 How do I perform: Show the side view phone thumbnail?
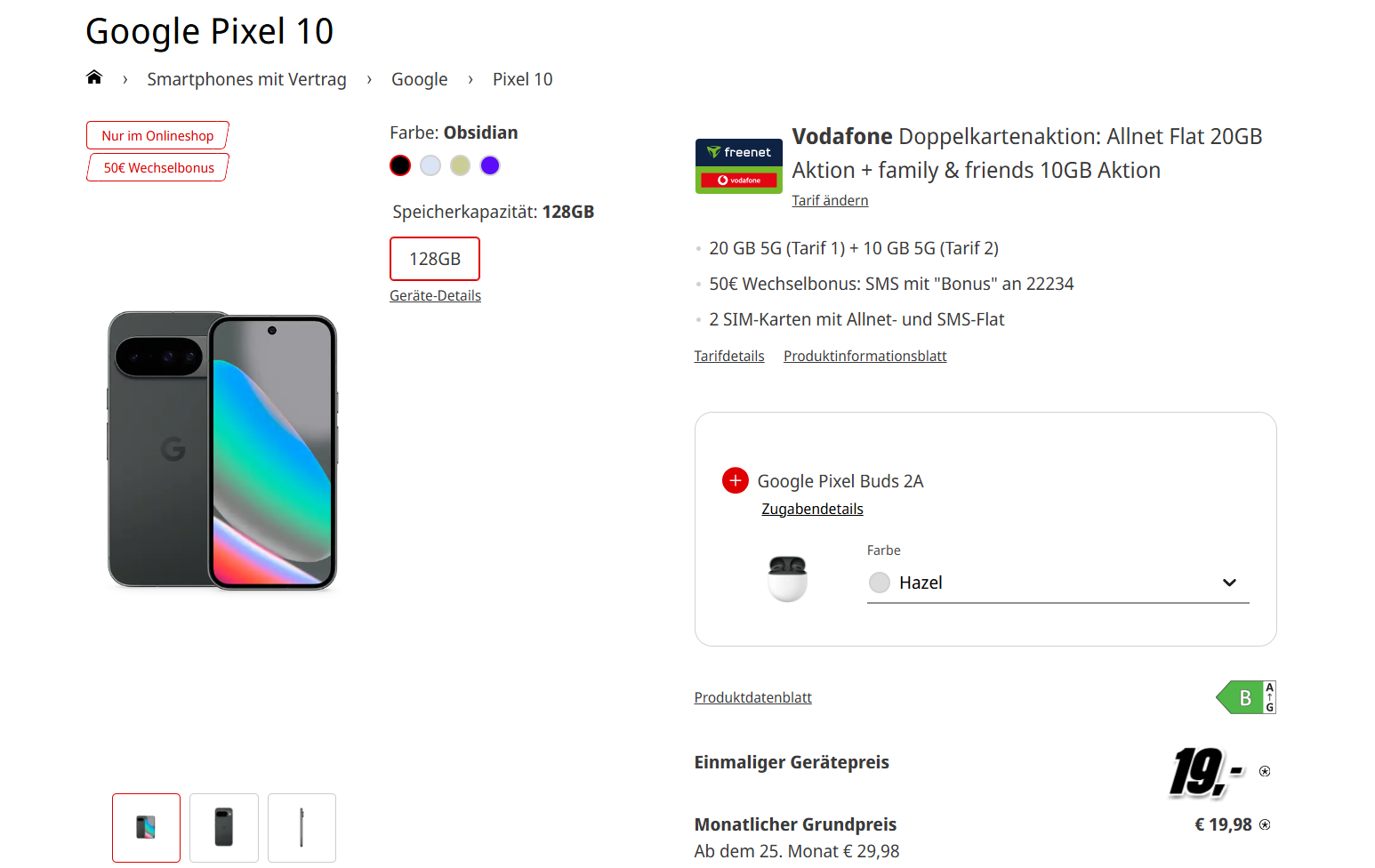tap(302, 827)
